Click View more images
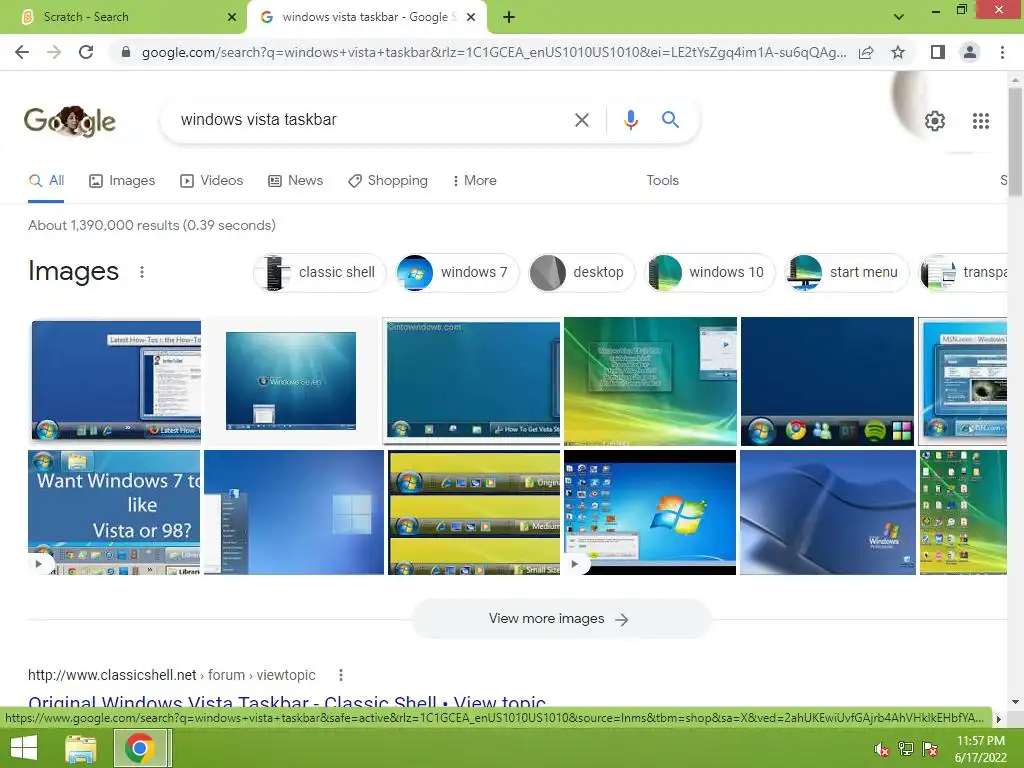Screen dimensions: 1024x768 tap(560, 619)
